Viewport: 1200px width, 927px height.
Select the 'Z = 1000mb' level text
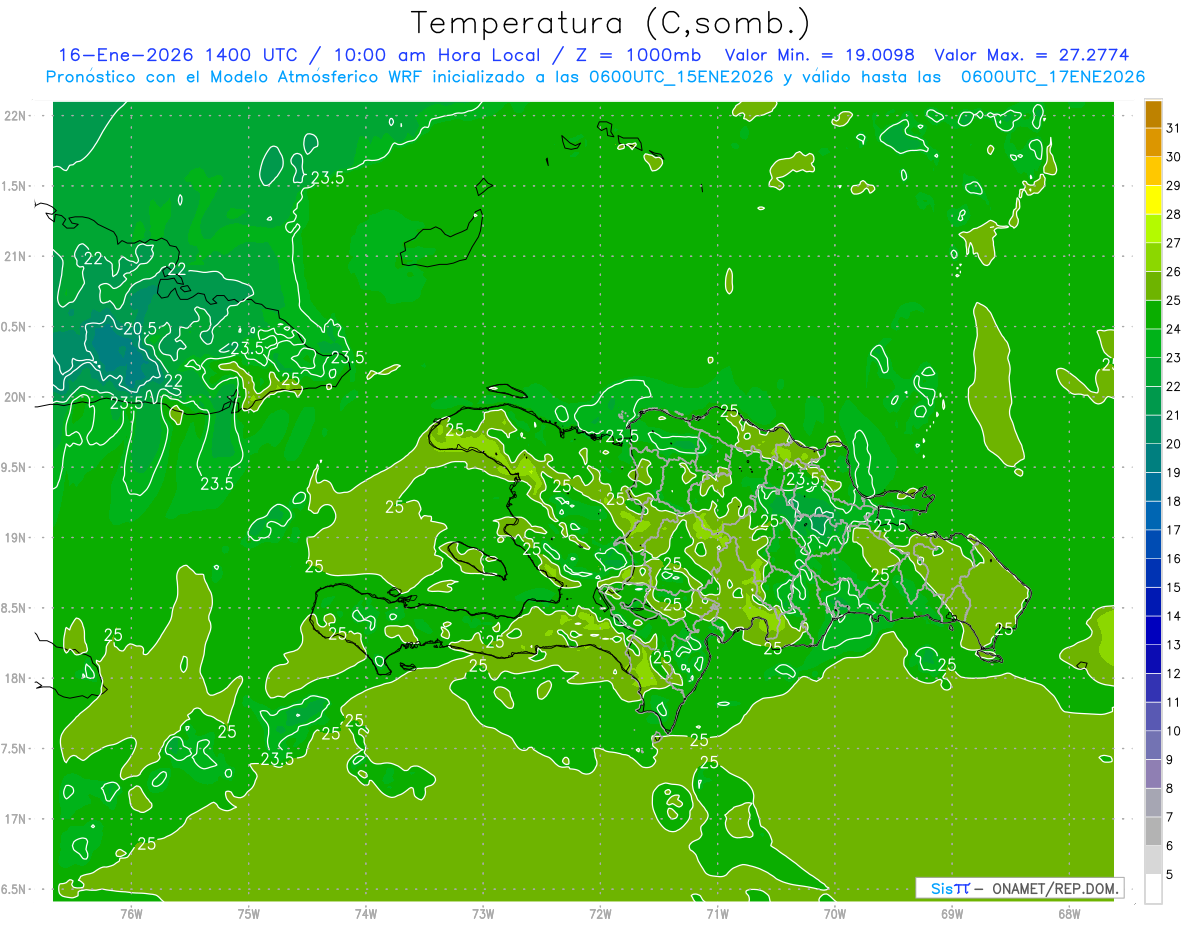pyautogui.click(x=641, y=55)
